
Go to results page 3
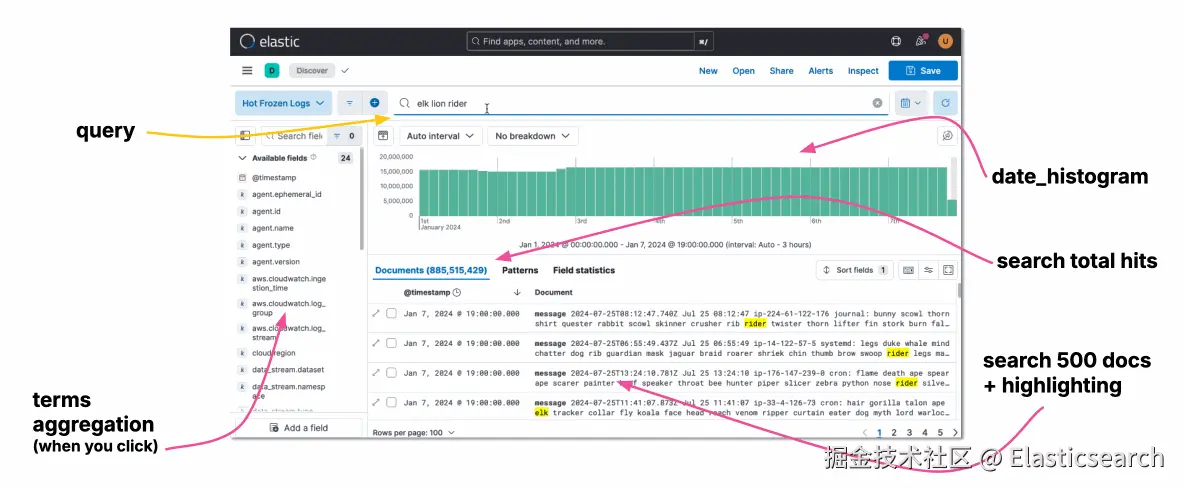point(909,433)
